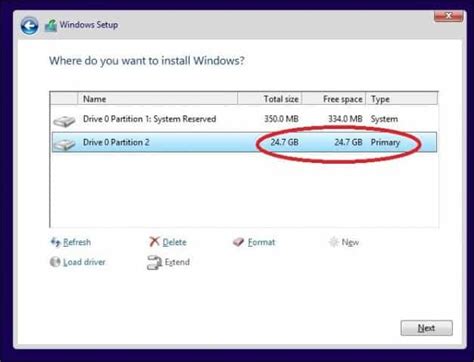Click Partition 2's 24.7 GB free space
Image resolution: width=474 pixels, height=362 pixels.
348,142
